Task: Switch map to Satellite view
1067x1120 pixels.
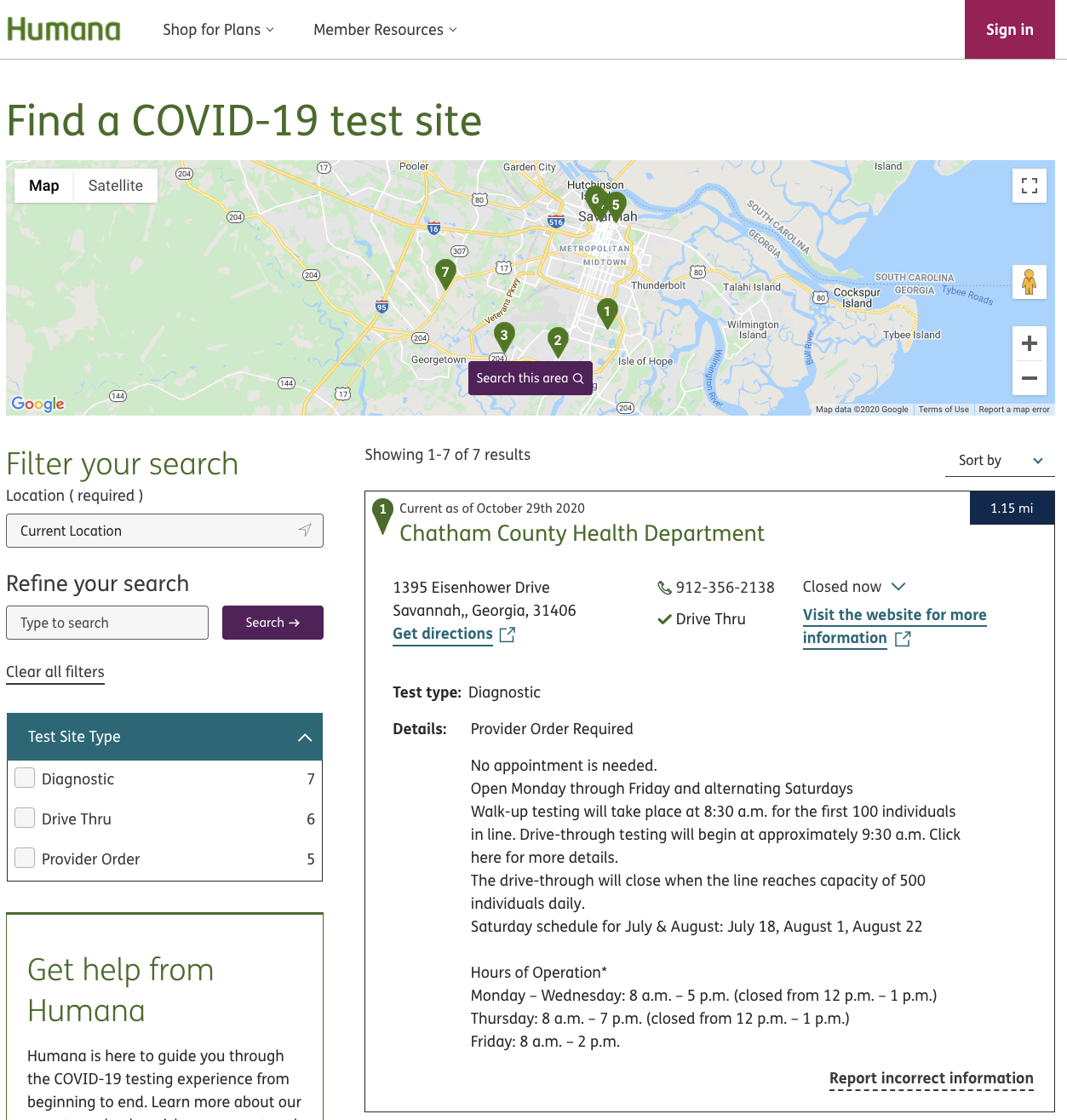Action: click(116, 186)
